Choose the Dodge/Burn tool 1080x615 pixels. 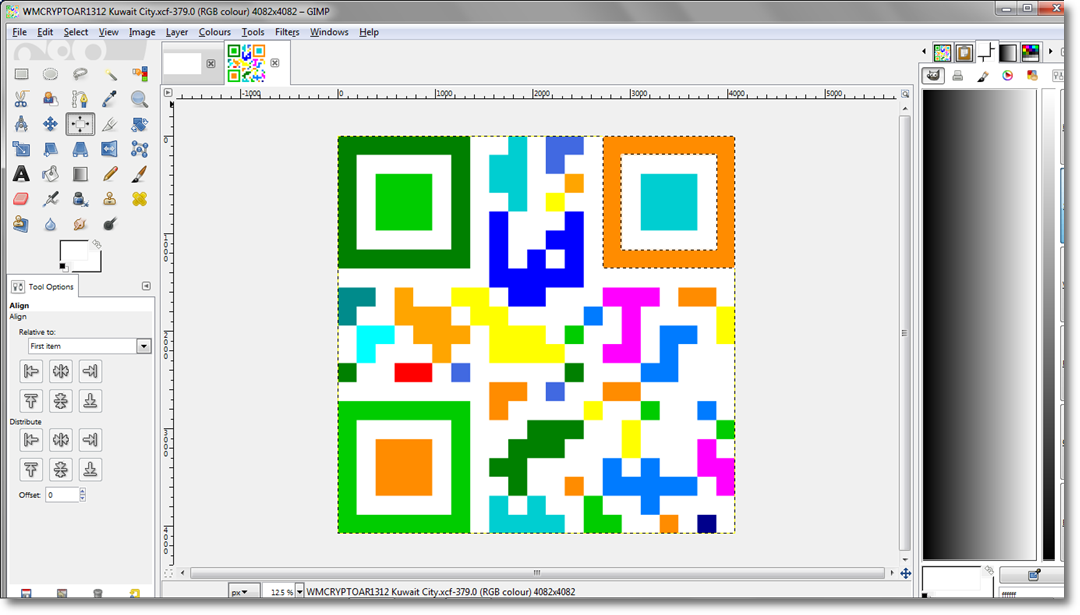point(110,224)
